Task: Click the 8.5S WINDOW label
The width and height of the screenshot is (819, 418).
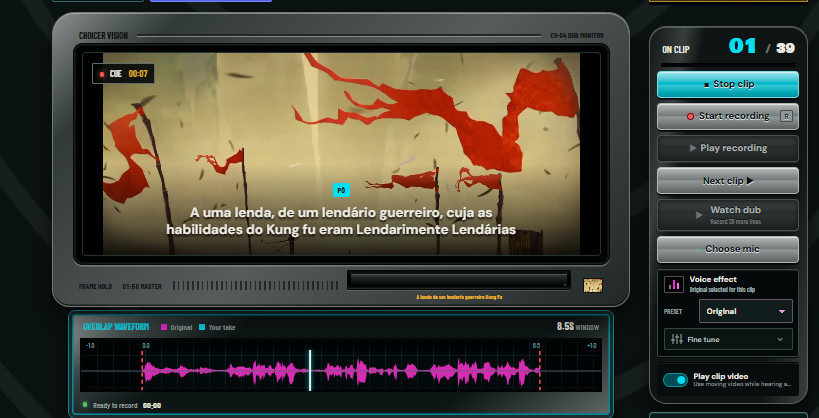Action: (578, 327)
